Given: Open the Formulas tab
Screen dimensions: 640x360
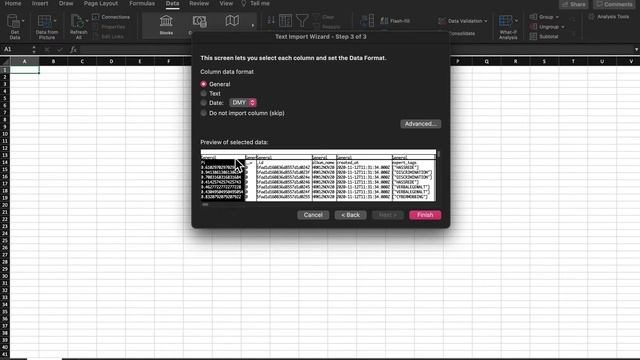Looking at the screenshot, I should 142,3.
